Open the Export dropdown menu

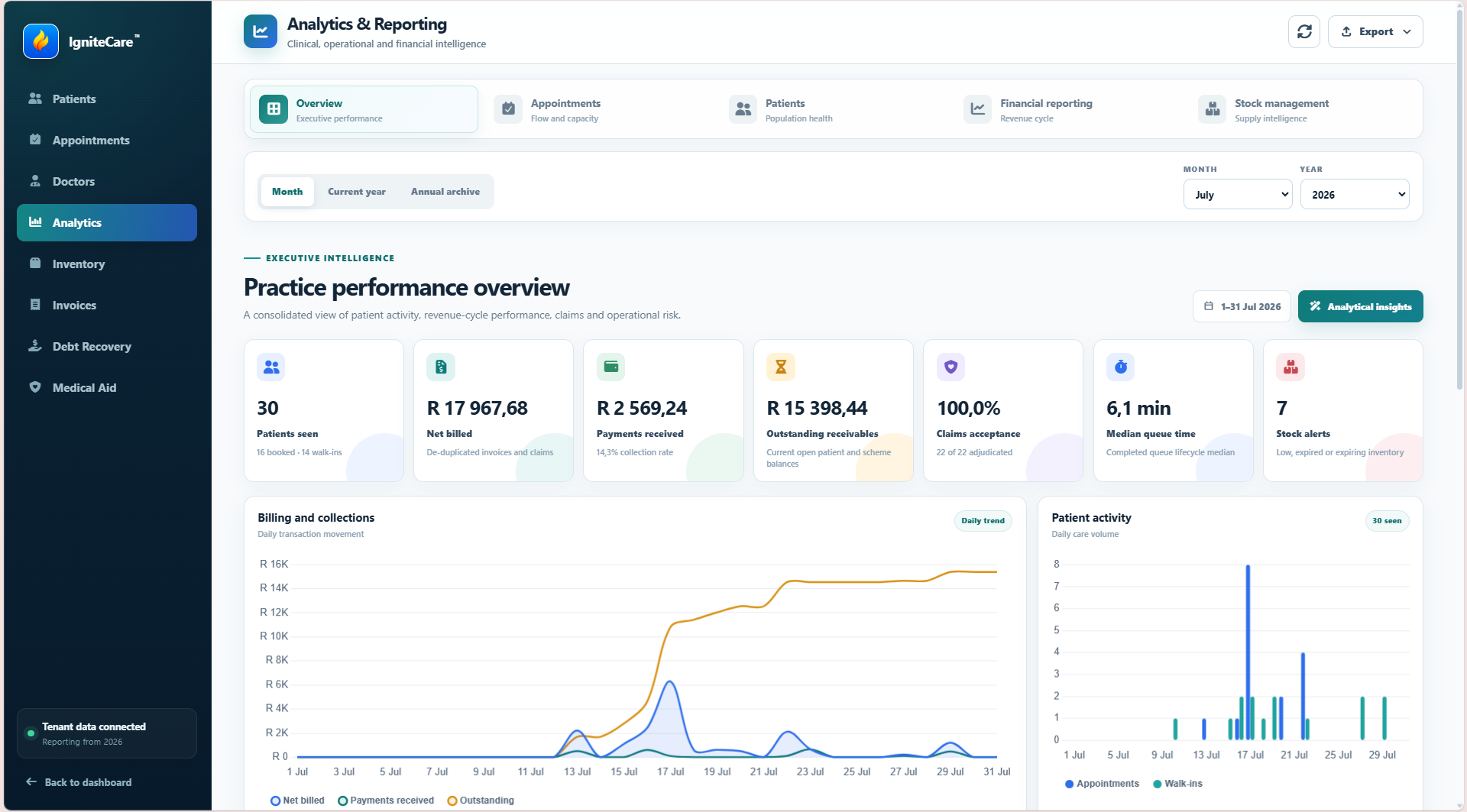coord(1375,31)
